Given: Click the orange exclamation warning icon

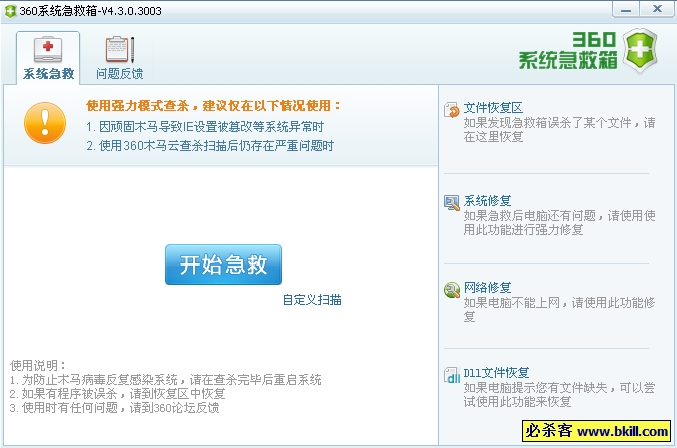Looking at the screenshot, I should (x=45, y=123).
